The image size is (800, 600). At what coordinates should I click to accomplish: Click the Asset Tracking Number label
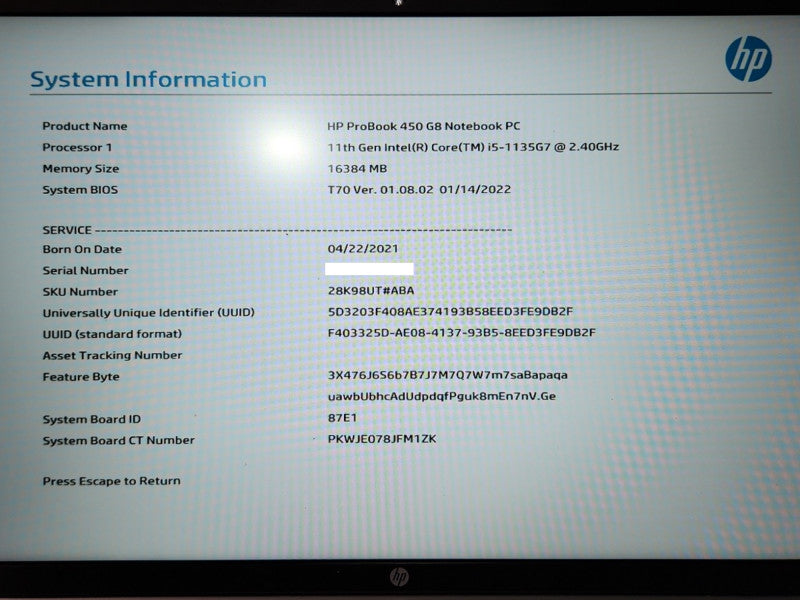112,355
